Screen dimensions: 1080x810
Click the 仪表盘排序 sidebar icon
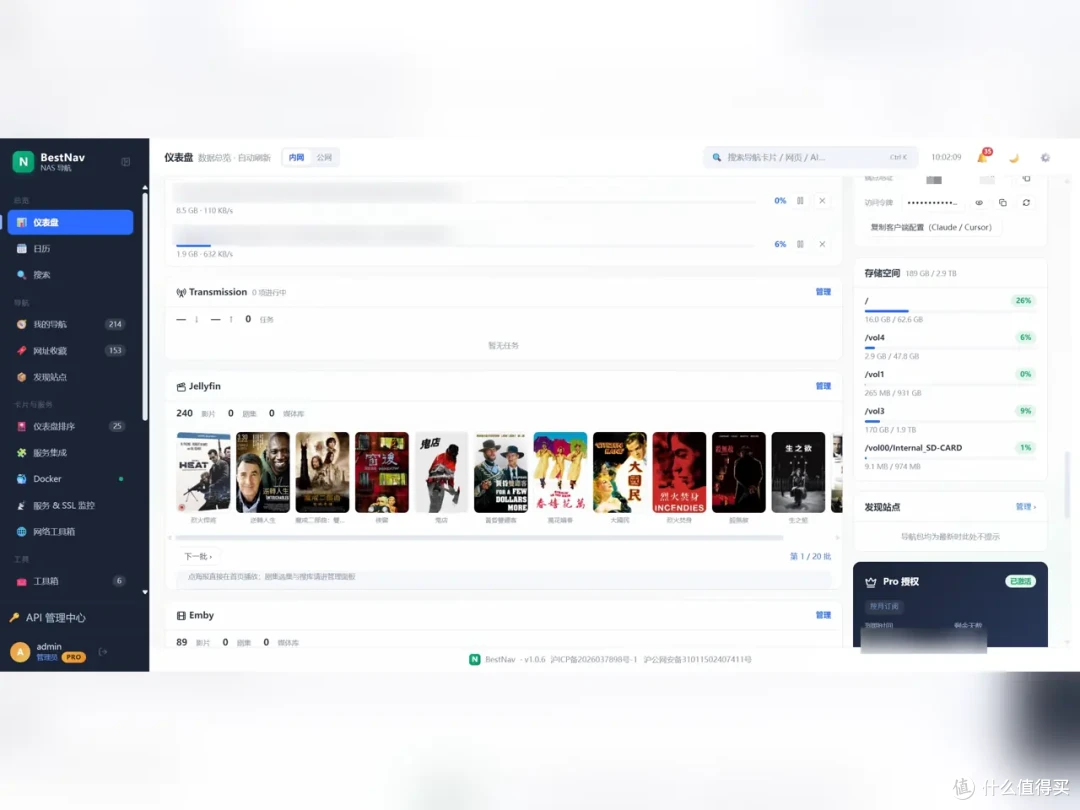pos(21,426)
